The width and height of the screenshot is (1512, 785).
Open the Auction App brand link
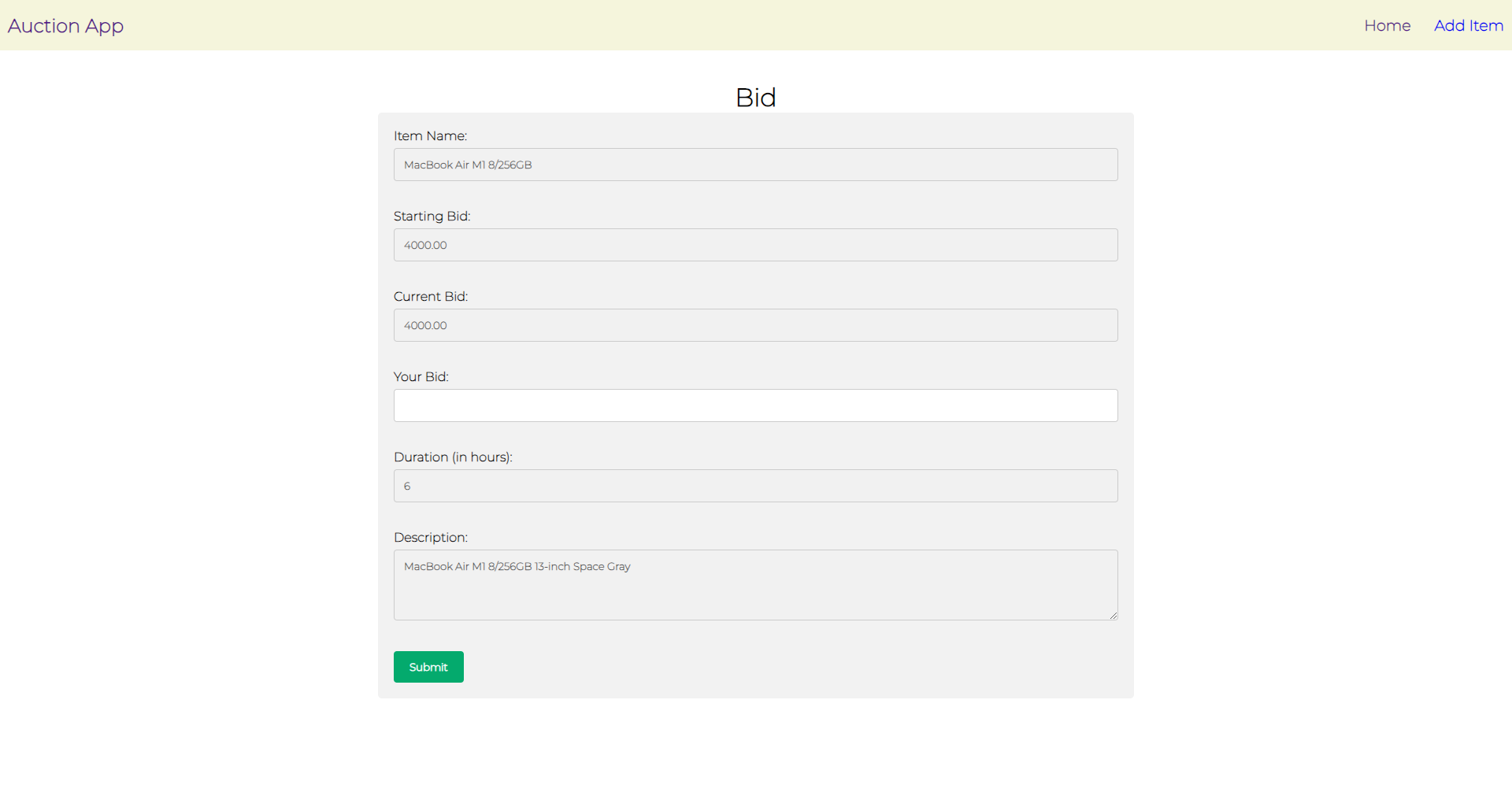click(x=65, y=26)
